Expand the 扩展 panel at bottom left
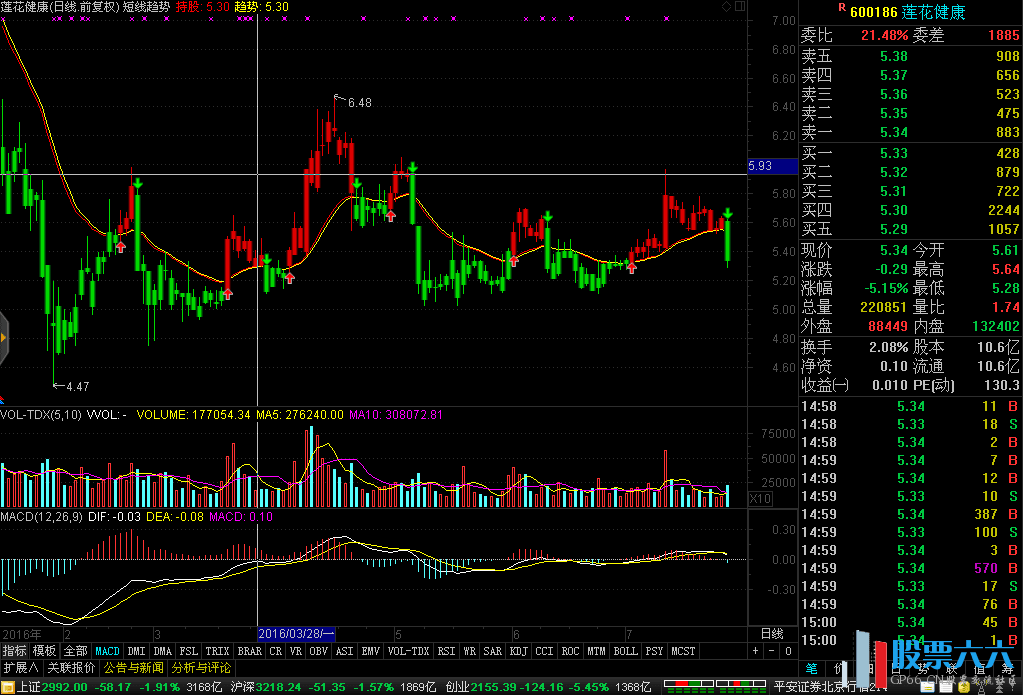This screenshot has height=695, width=1023. (20, 667)
